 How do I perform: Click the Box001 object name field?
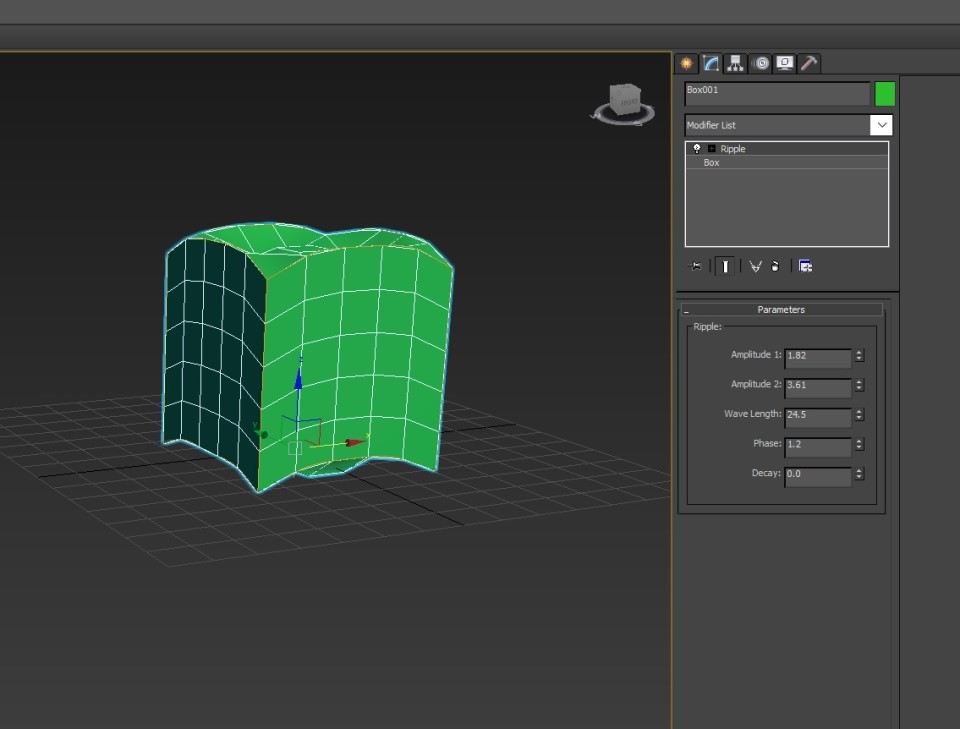pos(776,93)
